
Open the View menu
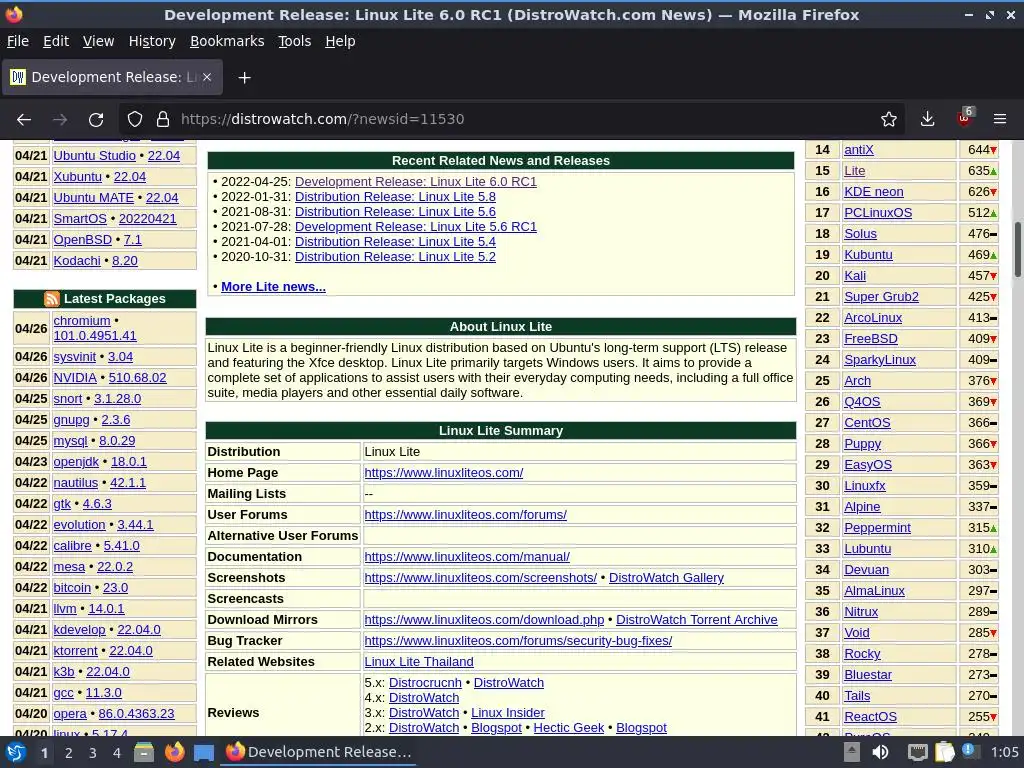(x=99, y=41)
